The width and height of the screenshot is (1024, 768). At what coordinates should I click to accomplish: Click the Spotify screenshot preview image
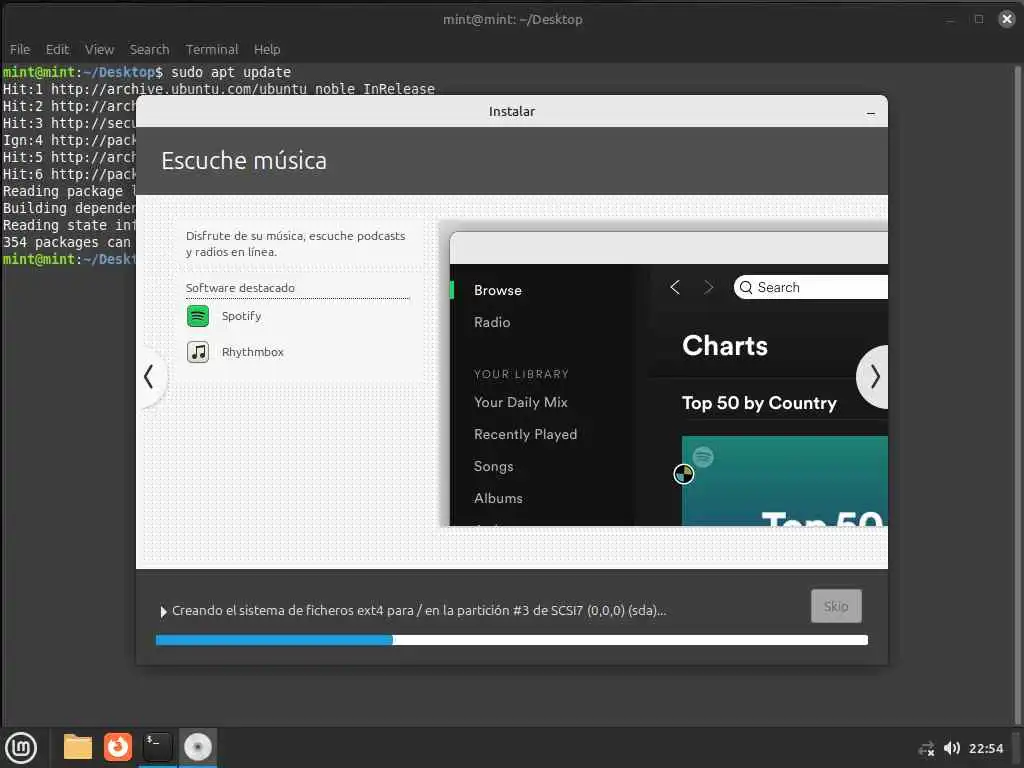coord(668,378)
